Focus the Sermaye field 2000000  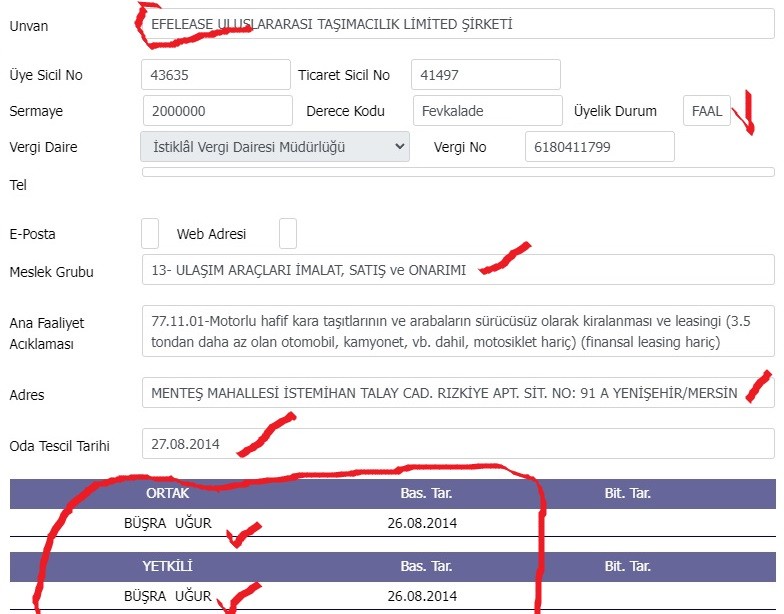(x=218, y=110)
